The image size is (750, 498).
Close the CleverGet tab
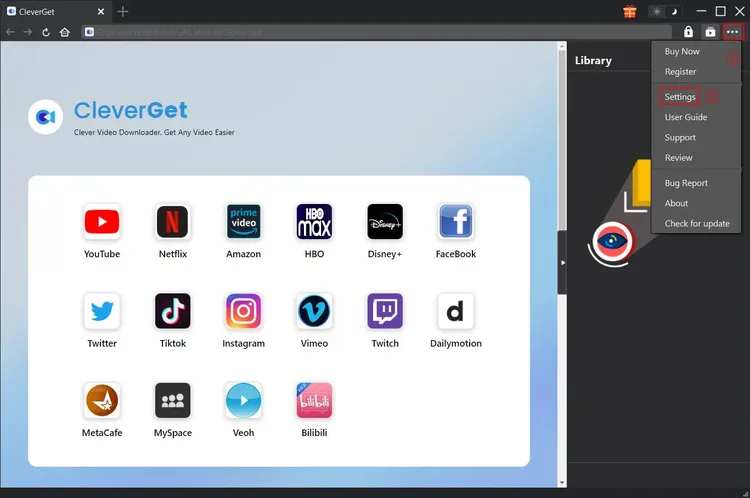[100, 12]
